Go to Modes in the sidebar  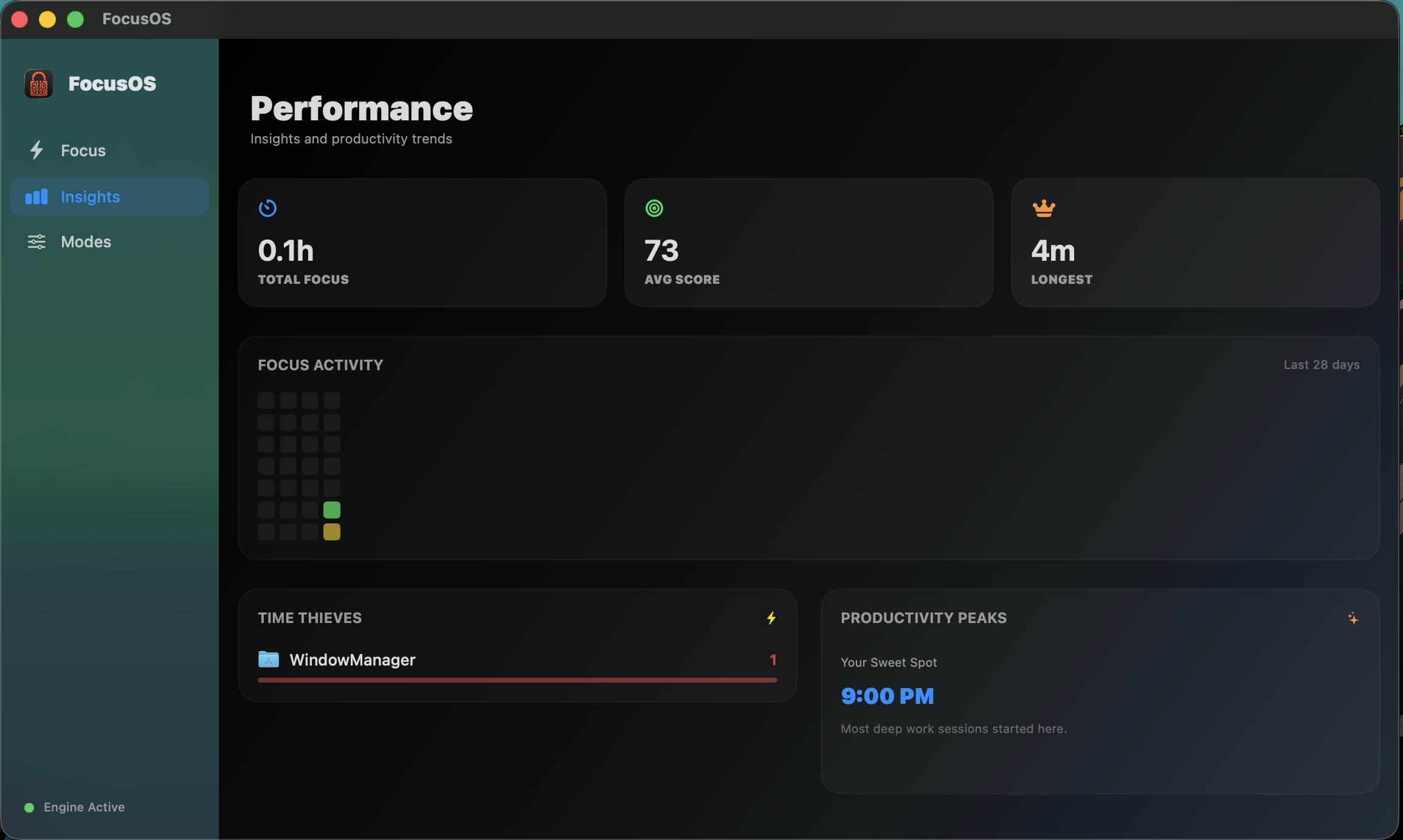pos(109,242)
